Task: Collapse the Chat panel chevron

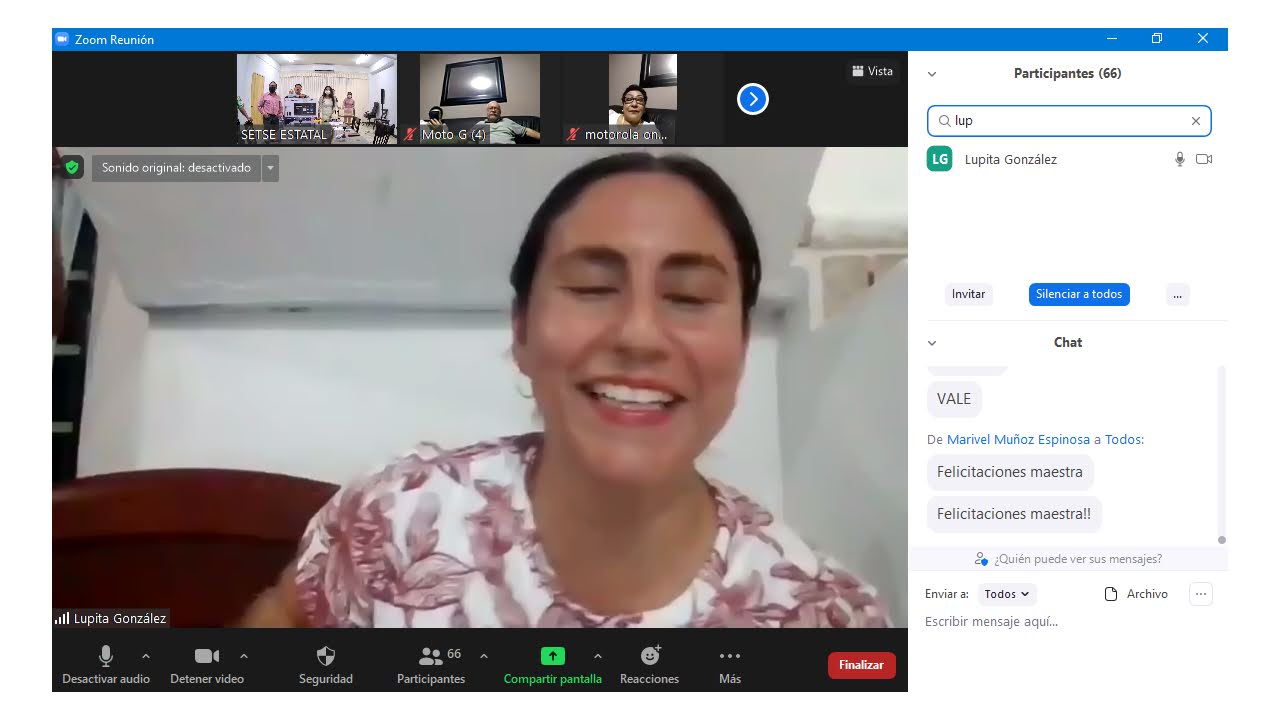Action: pos(932,343)
